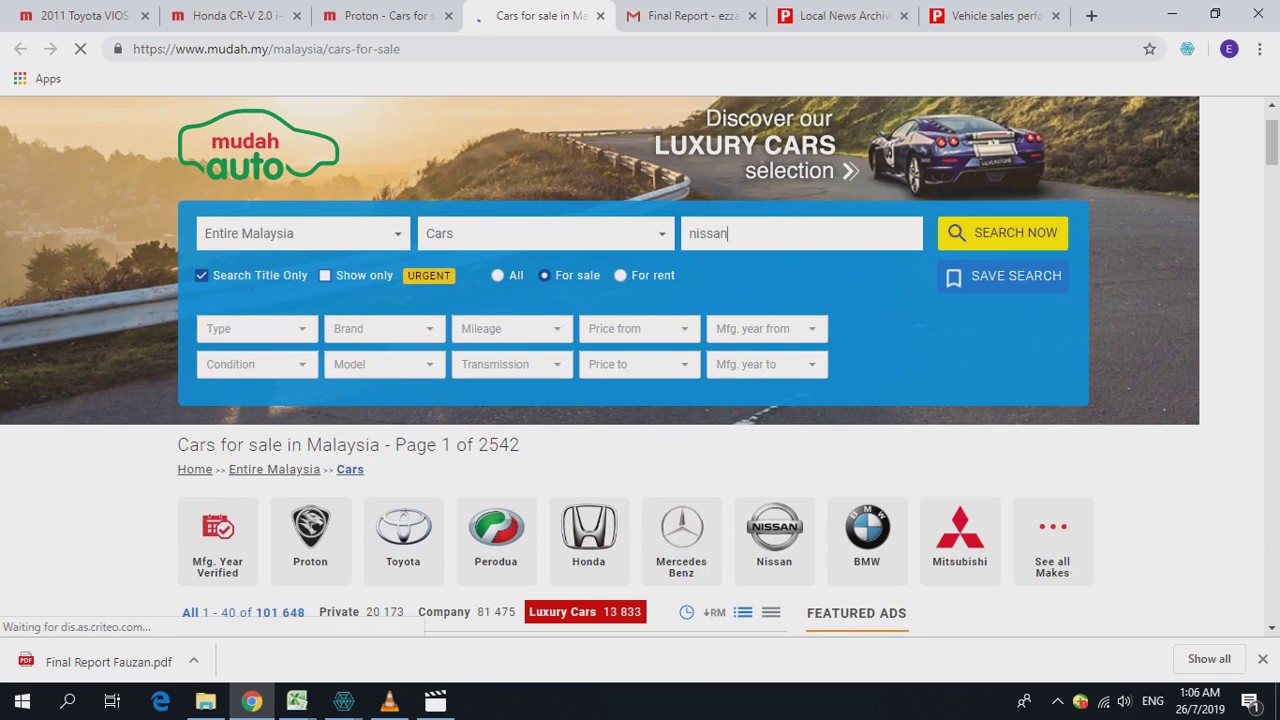Open Windows Start menu
The height and width of the screenshot is (720, 1280).
[x=22, y=701]
